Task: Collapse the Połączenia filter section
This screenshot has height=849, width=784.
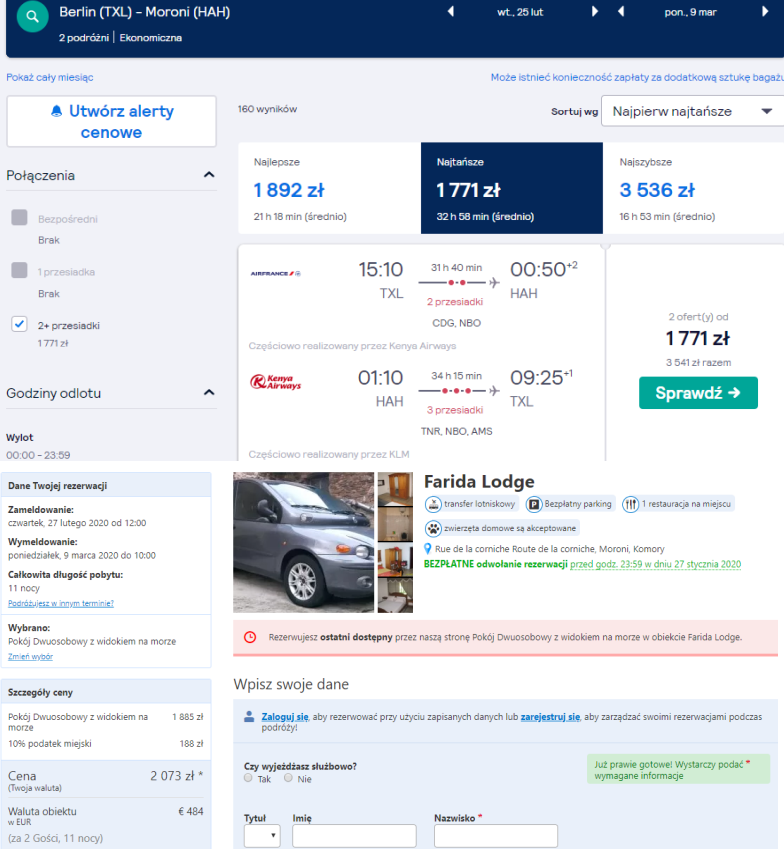Action: [209, 175]
